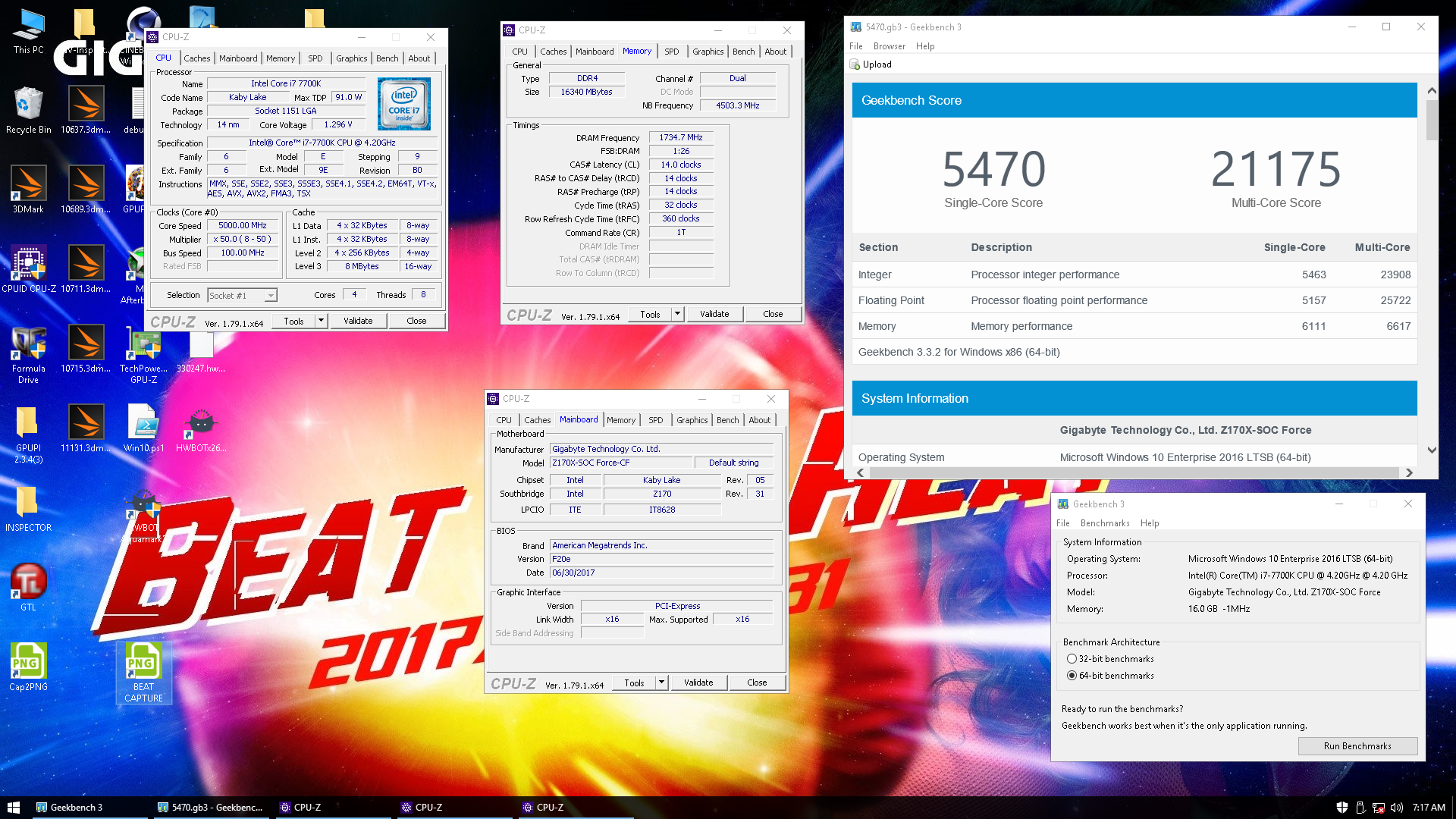Open 11131.3dm file icon

coord(86,428)
